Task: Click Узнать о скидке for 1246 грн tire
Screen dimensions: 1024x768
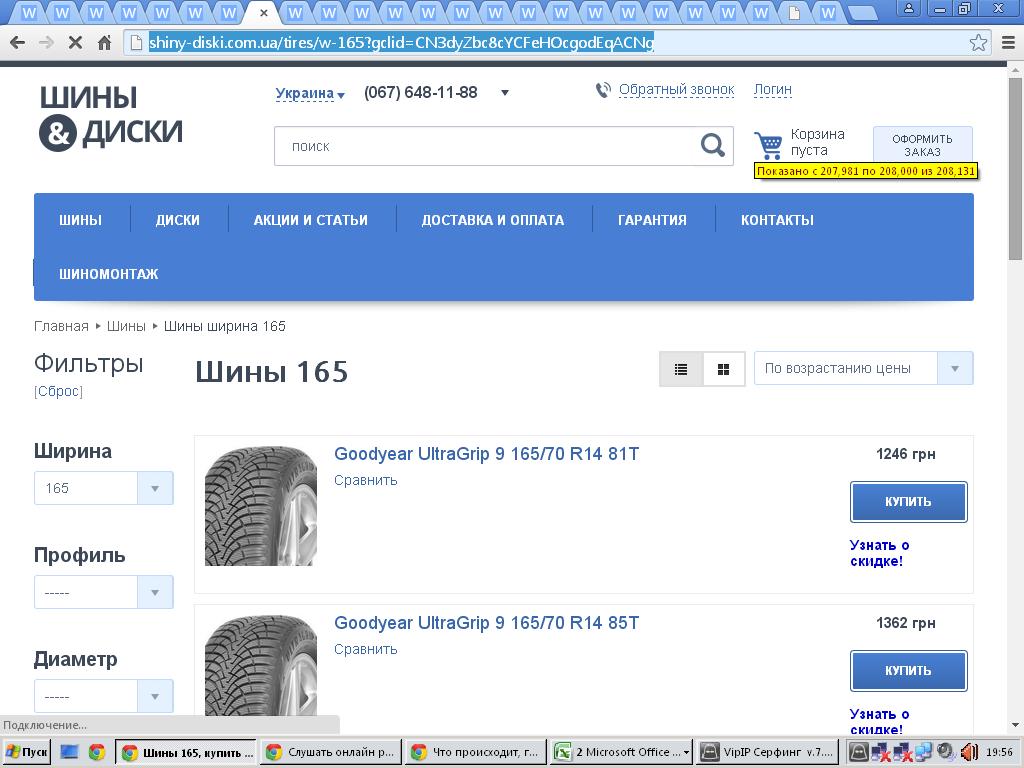Action: pos(880,553)
